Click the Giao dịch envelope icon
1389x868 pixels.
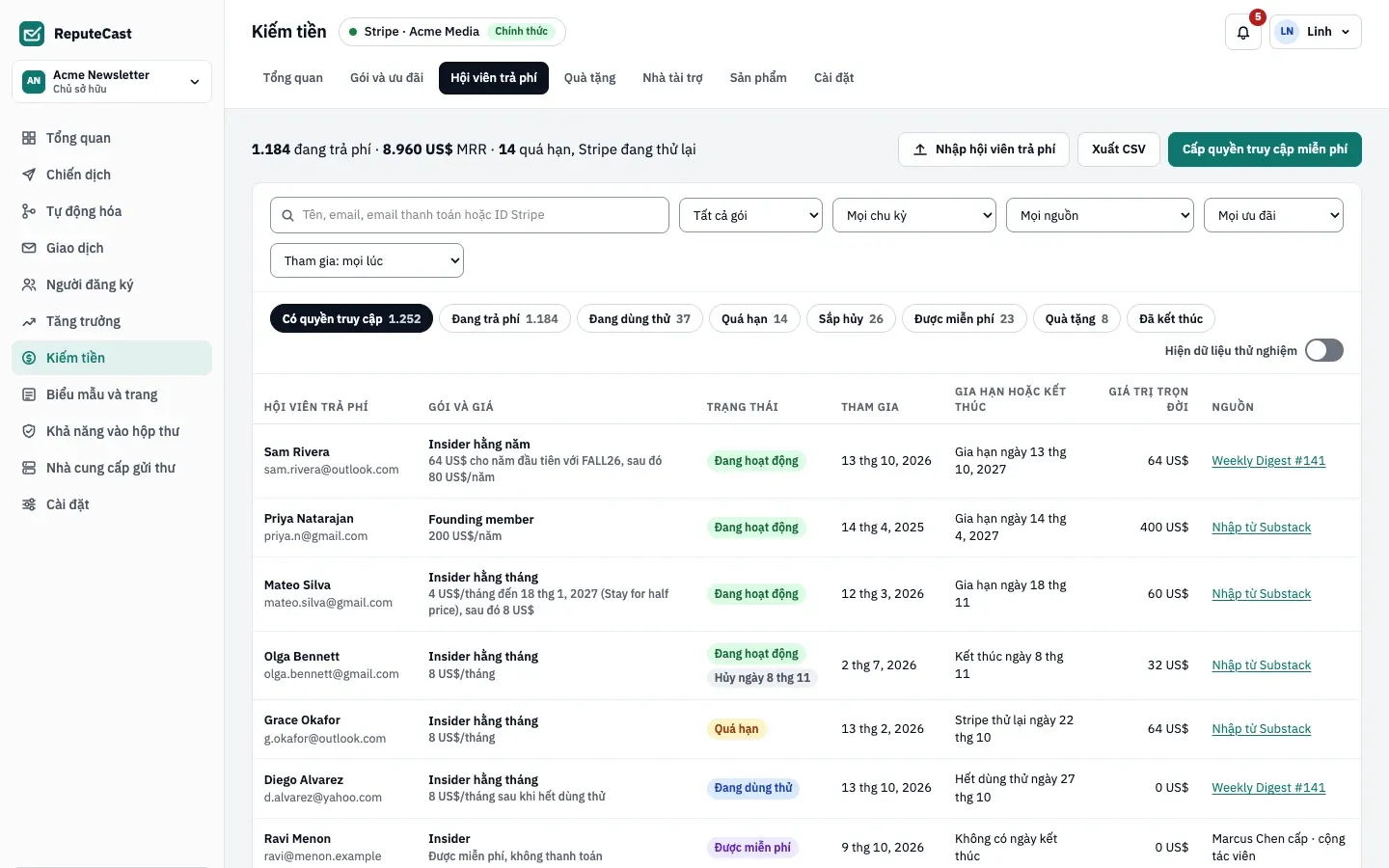(29, 248)
